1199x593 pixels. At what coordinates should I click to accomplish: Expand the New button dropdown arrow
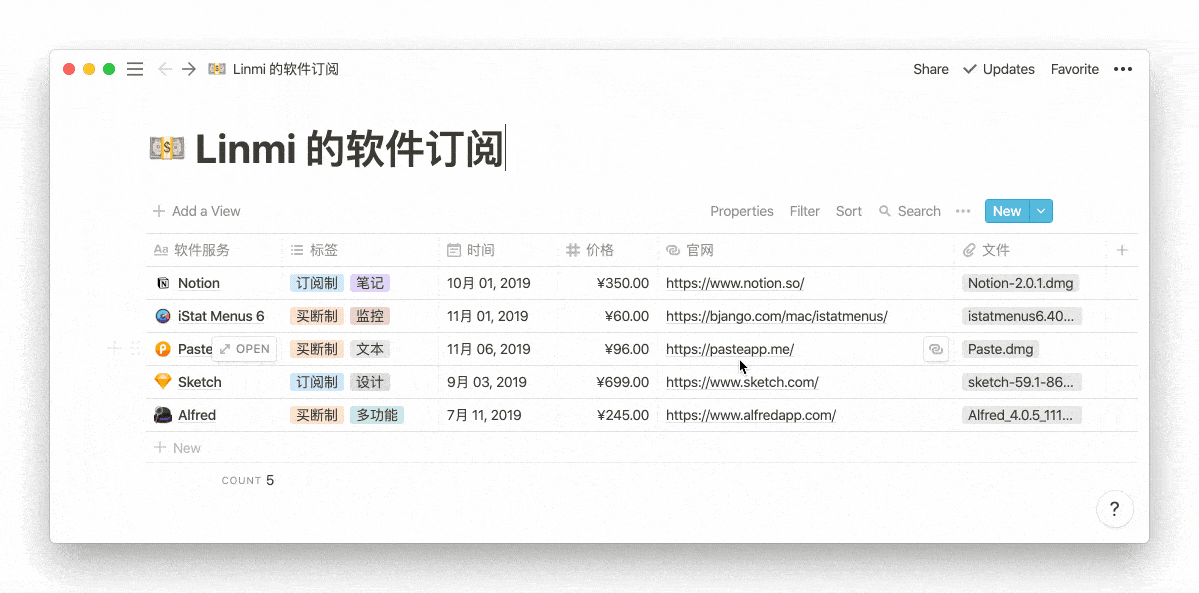click(1041, 211)
